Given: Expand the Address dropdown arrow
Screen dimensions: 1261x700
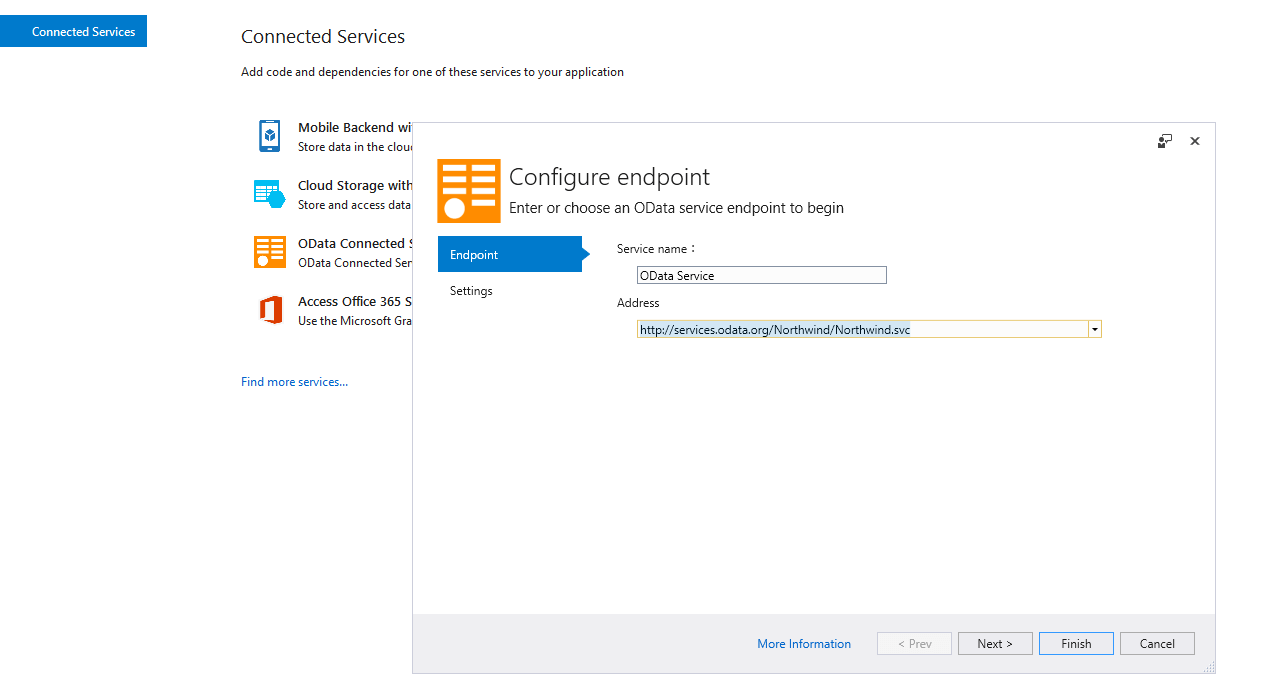Looking at the screenshot, I should coord(1095,329).
